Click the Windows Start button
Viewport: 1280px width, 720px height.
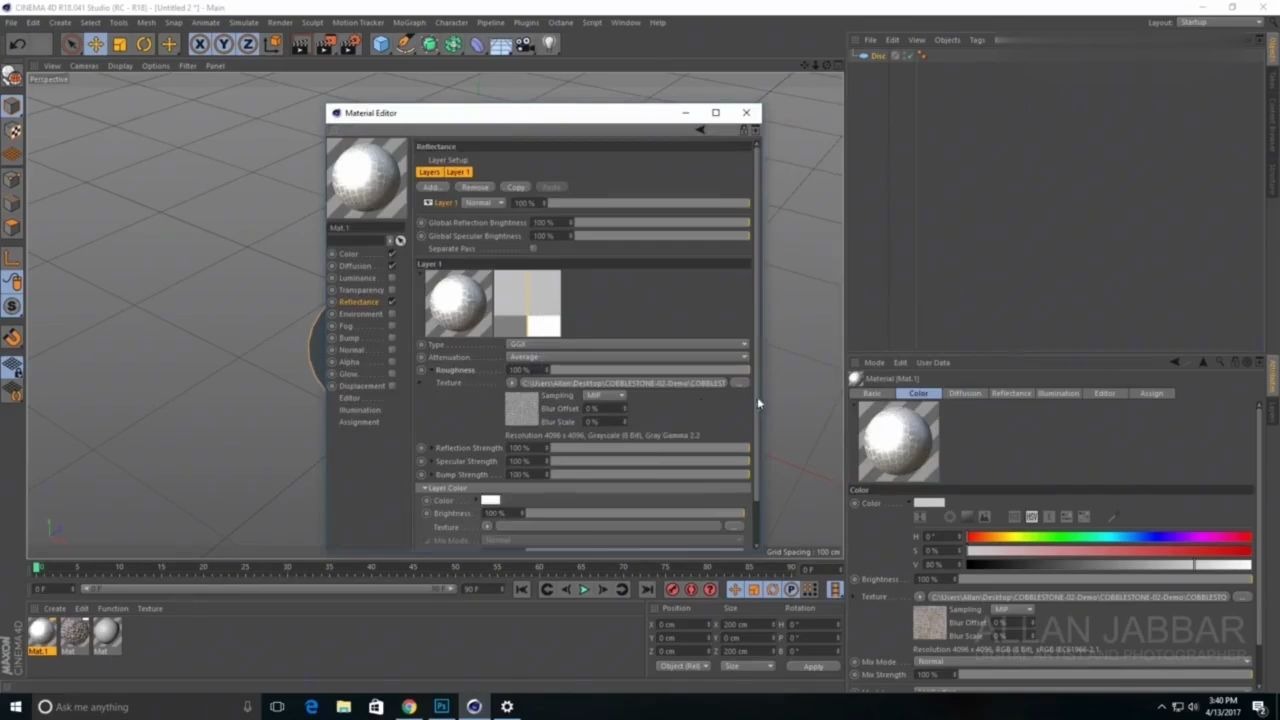pos(15,707)
